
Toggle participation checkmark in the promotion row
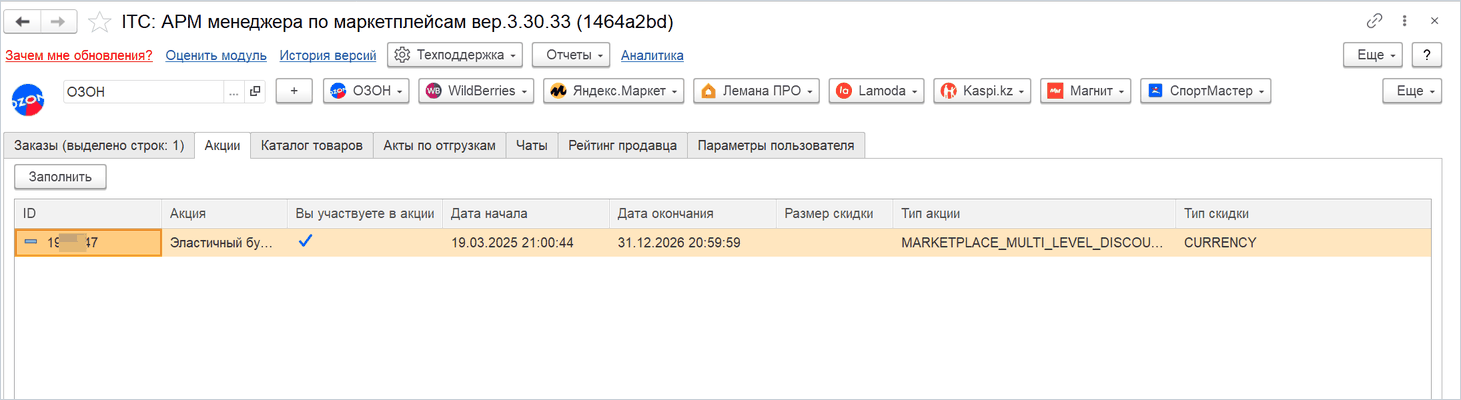click(x=305, y=242)
